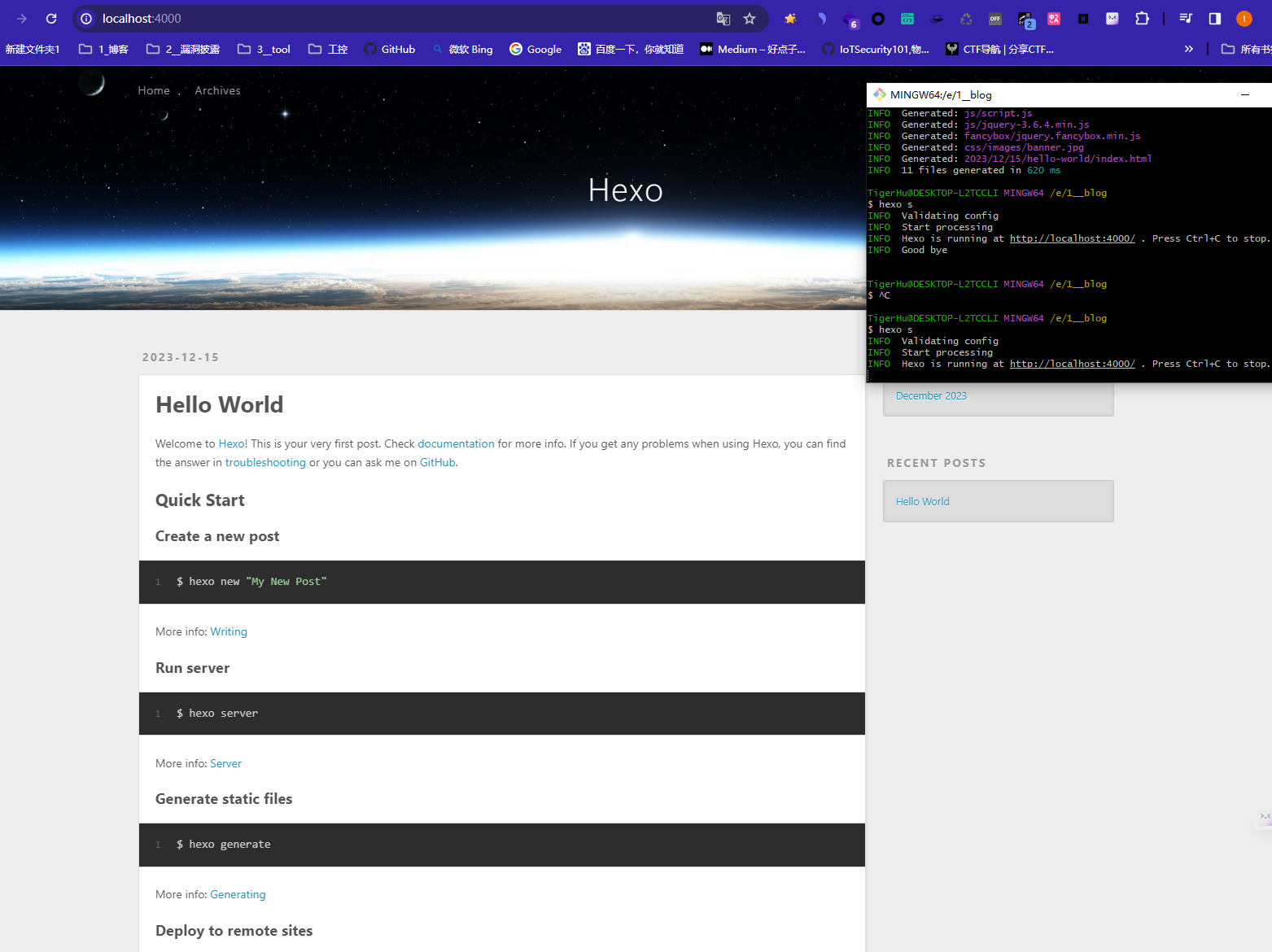The height and width of the screenshot is (952, 1272).
Task: Go to Home in the blog navigation
Action: tap(154, 90)
